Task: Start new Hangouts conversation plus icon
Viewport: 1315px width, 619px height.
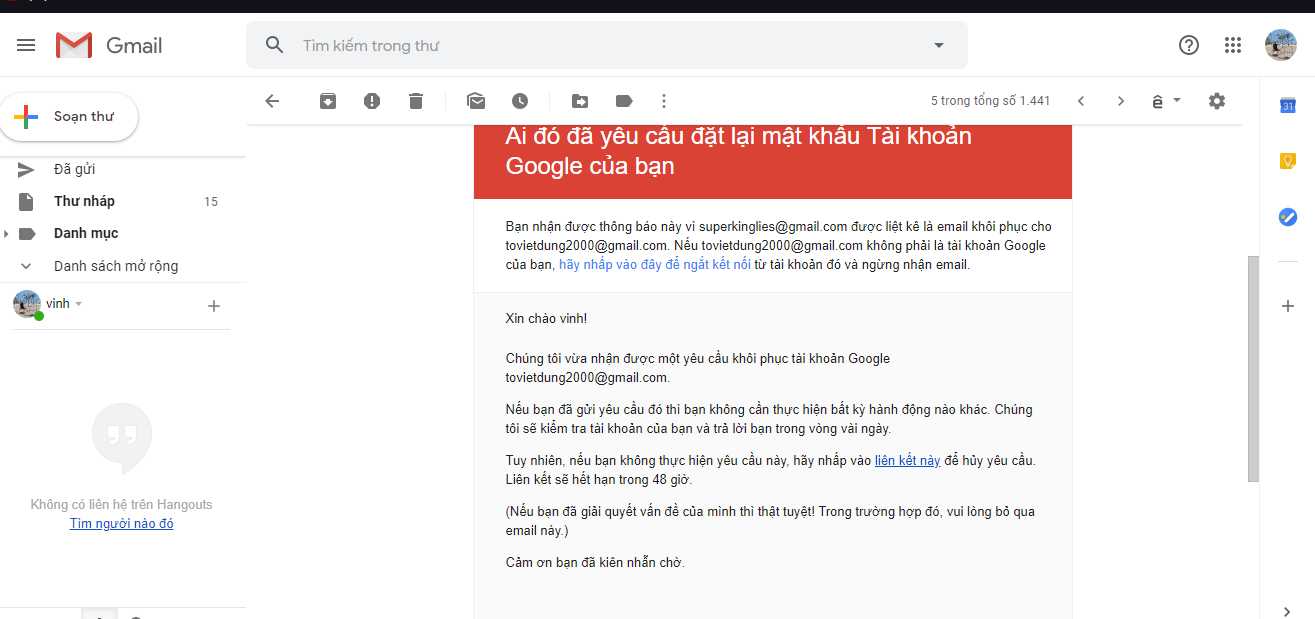Action: tap(214, 306)
